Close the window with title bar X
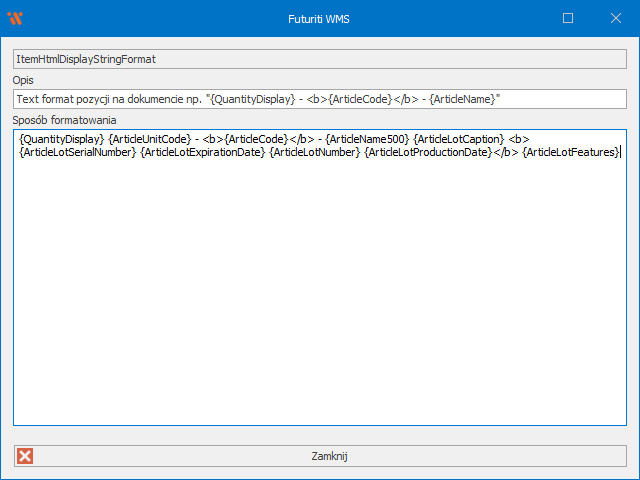The image size is (640, 480). pos(616,18)
